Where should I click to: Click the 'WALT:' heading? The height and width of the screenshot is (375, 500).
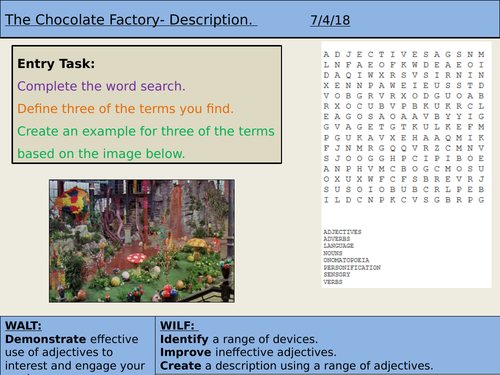(23, 325)
